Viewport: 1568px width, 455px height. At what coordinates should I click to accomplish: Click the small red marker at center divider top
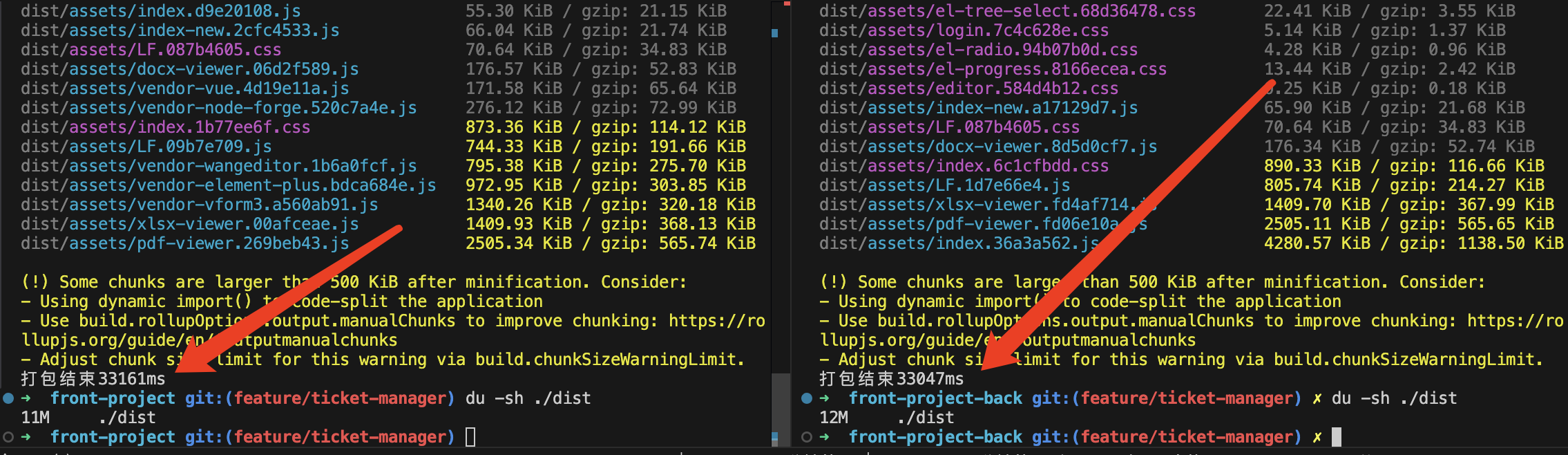tap(786, 3)
